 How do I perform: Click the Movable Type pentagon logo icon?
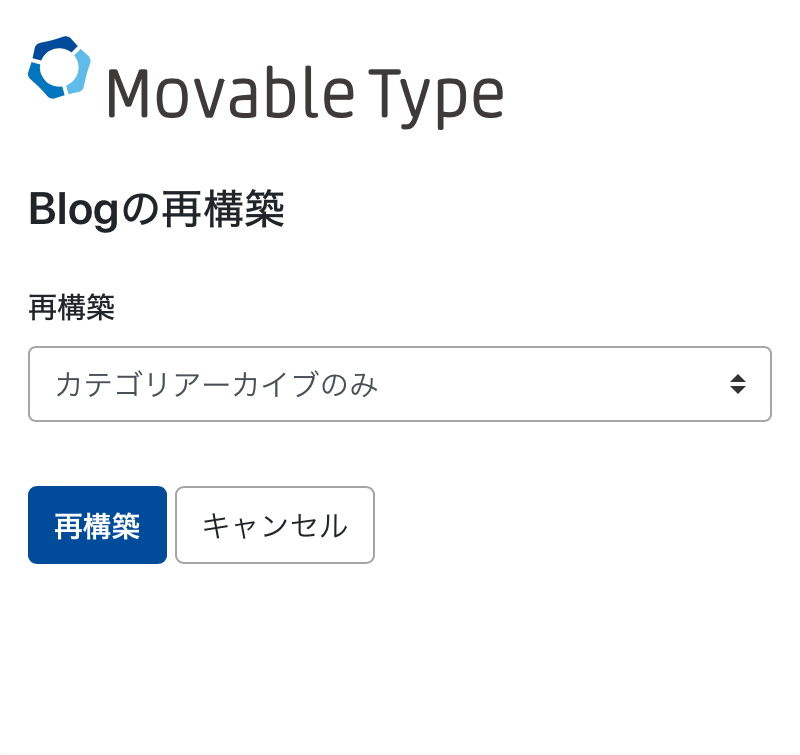(x=60, y=68)
